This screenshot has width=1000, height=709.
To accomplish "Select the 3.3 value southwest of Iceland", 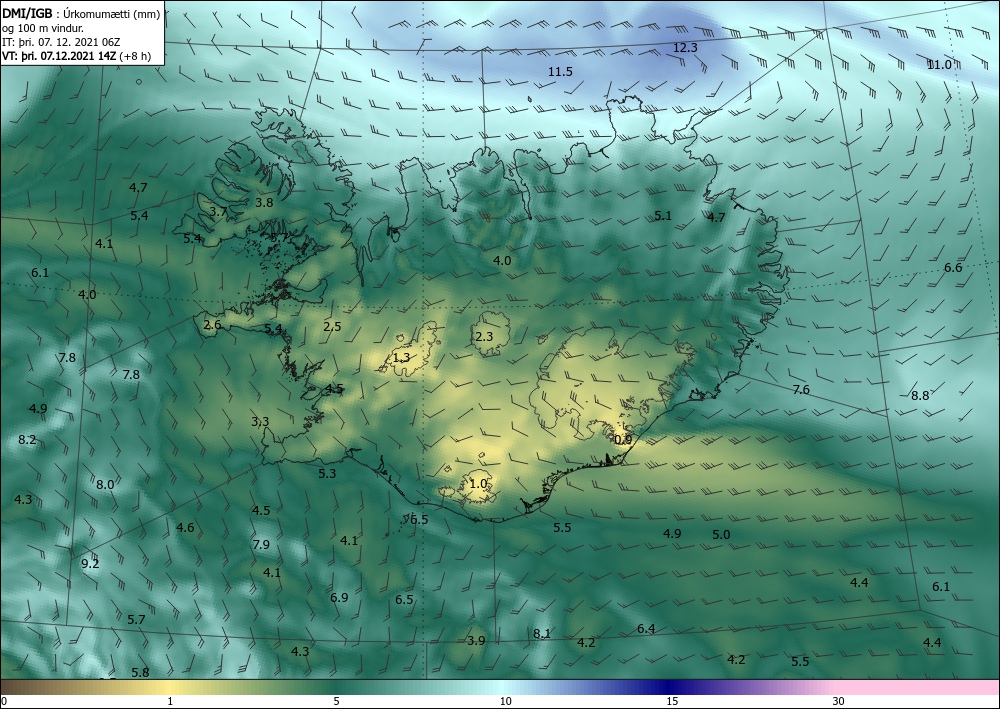I will pos(260,421).
